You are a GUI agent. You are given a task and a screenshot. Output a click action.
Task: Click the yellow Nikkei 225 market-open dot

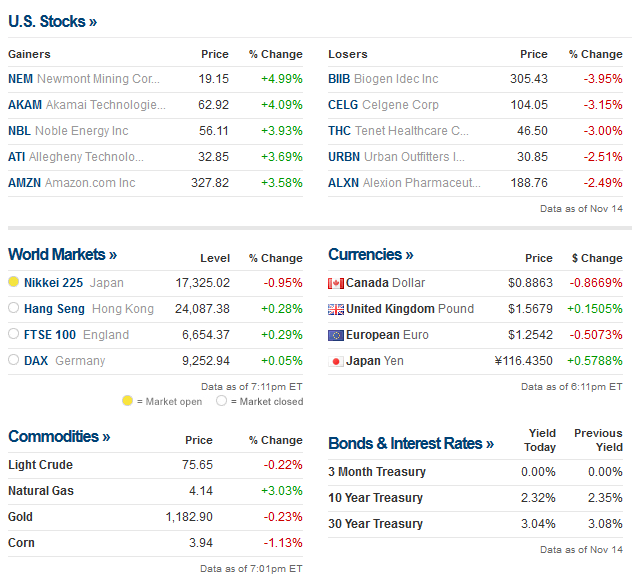coord(14,283)
